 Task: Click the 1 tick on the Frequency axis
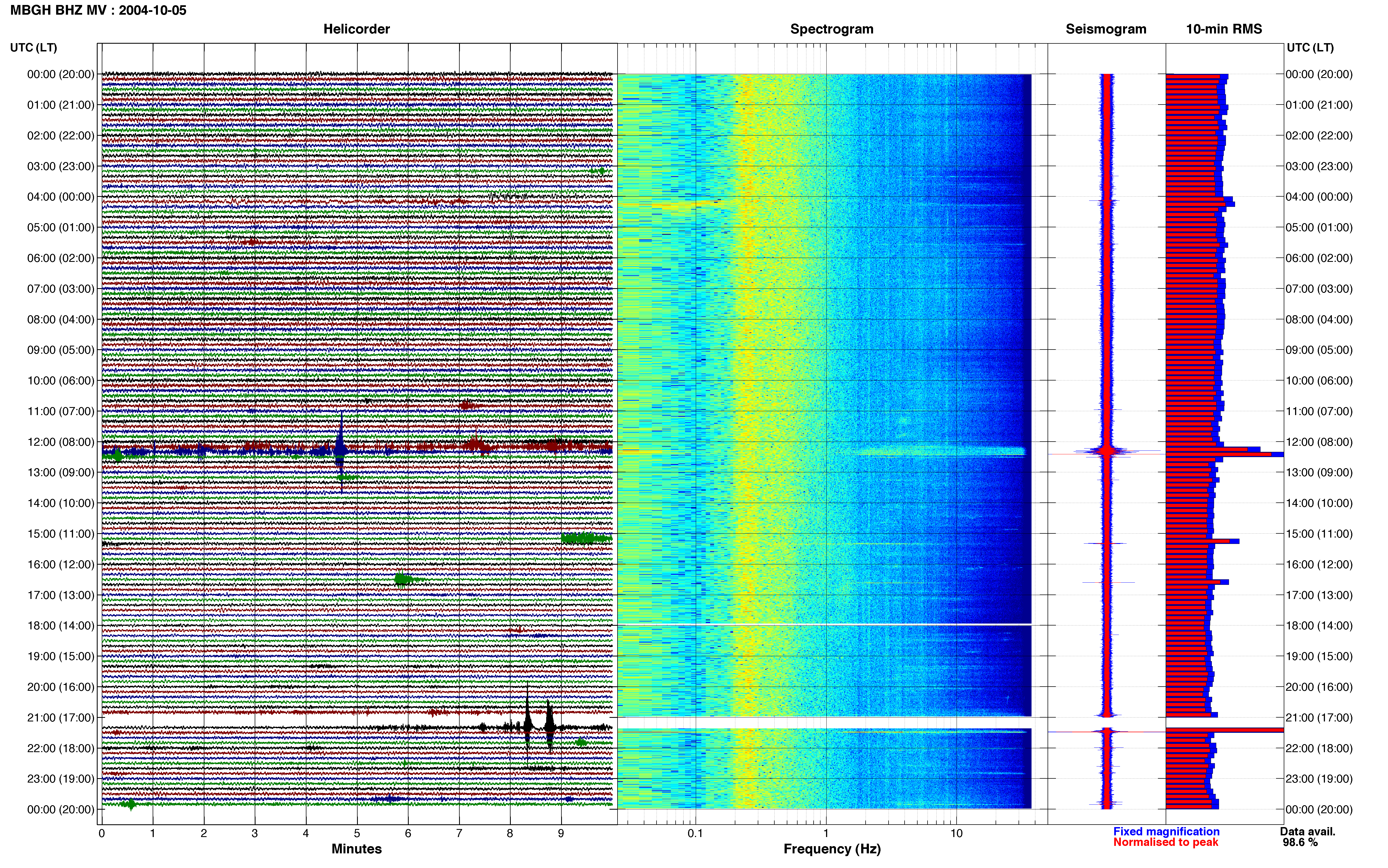click(826, 833)
